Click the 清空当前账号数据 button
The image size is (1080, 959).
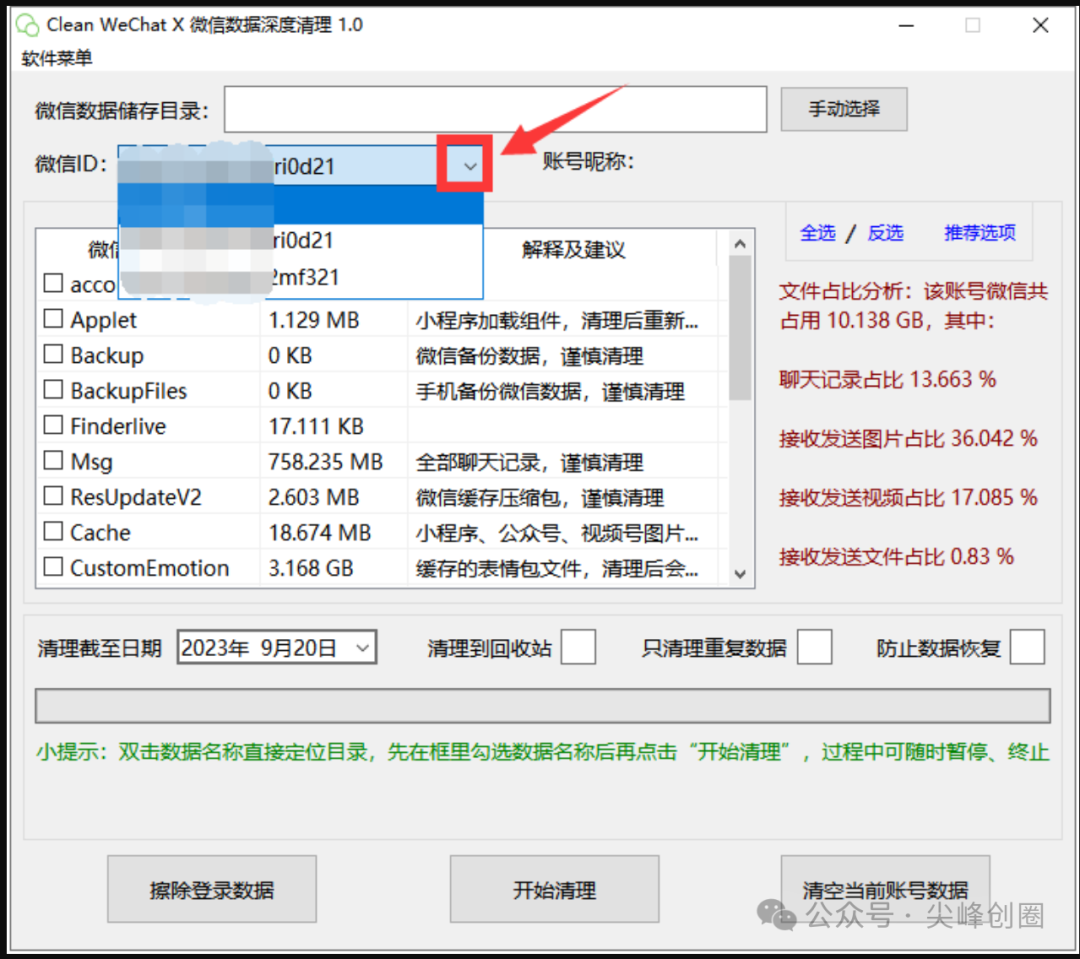point(885,889)
